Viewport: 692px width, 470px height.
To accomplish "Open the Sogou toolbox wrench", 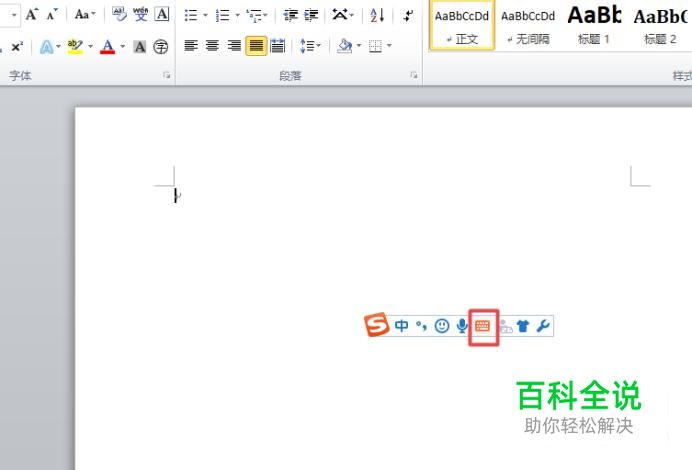I will click(543, 326).
